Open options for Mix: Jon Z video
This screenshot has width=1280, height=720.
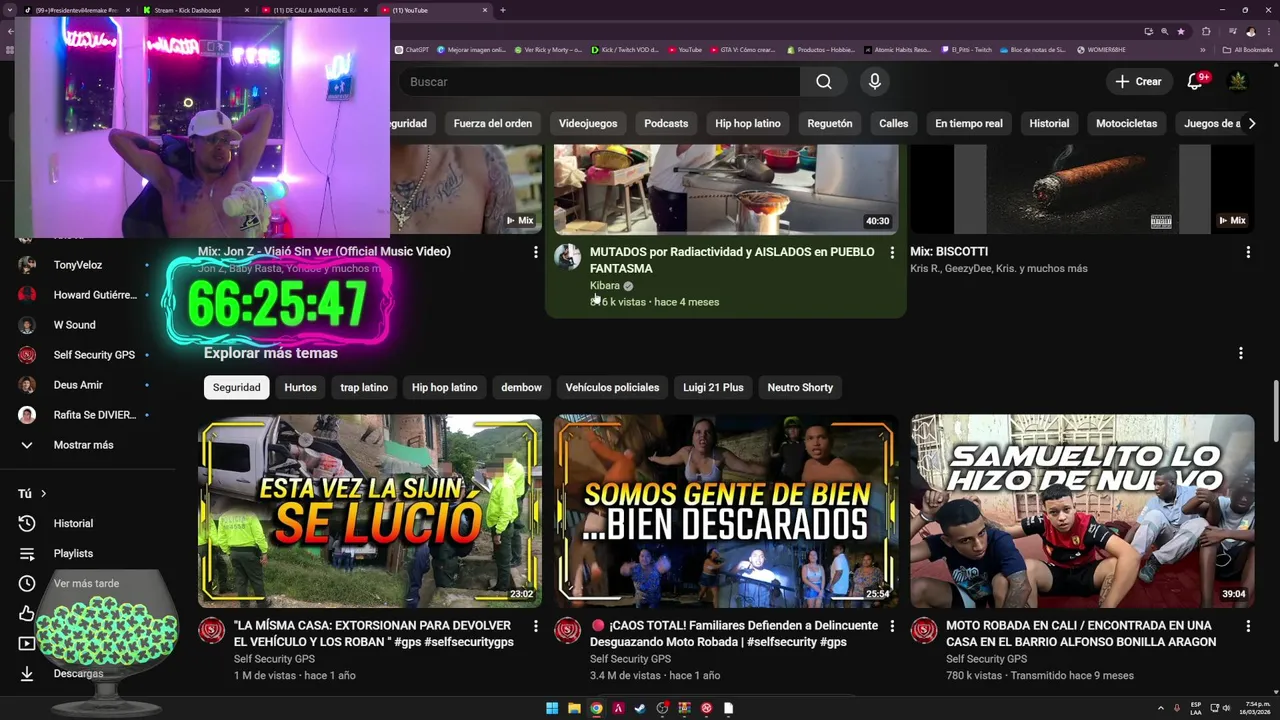tap(536, 253)
